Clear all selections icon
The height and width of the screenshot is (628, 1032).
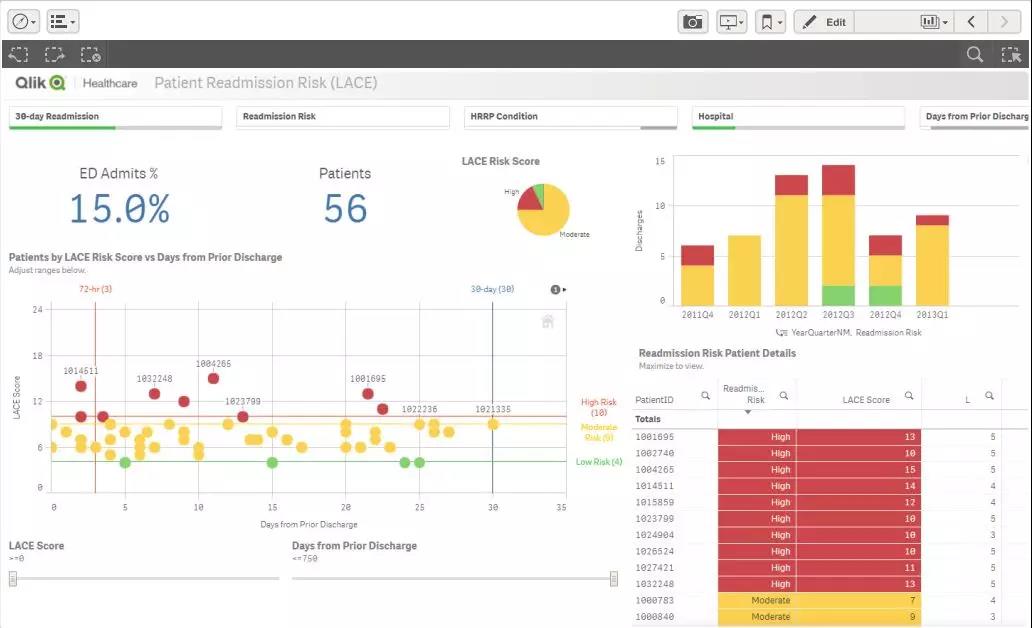point(90,55)
